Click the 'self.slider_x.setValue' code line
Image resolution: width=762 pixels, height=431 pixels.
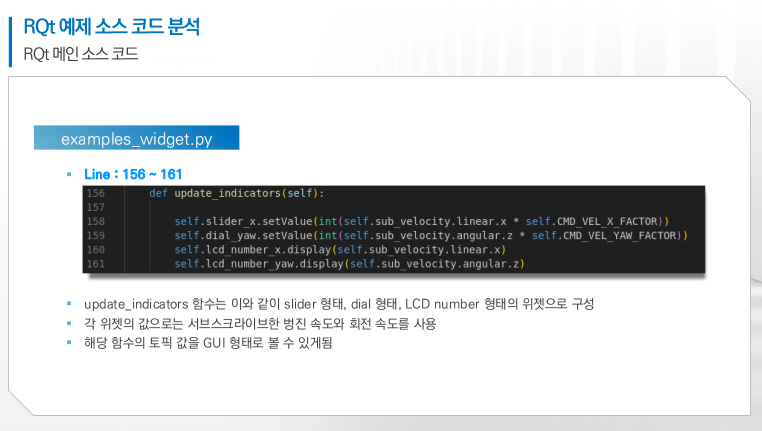tap(422, 222)
